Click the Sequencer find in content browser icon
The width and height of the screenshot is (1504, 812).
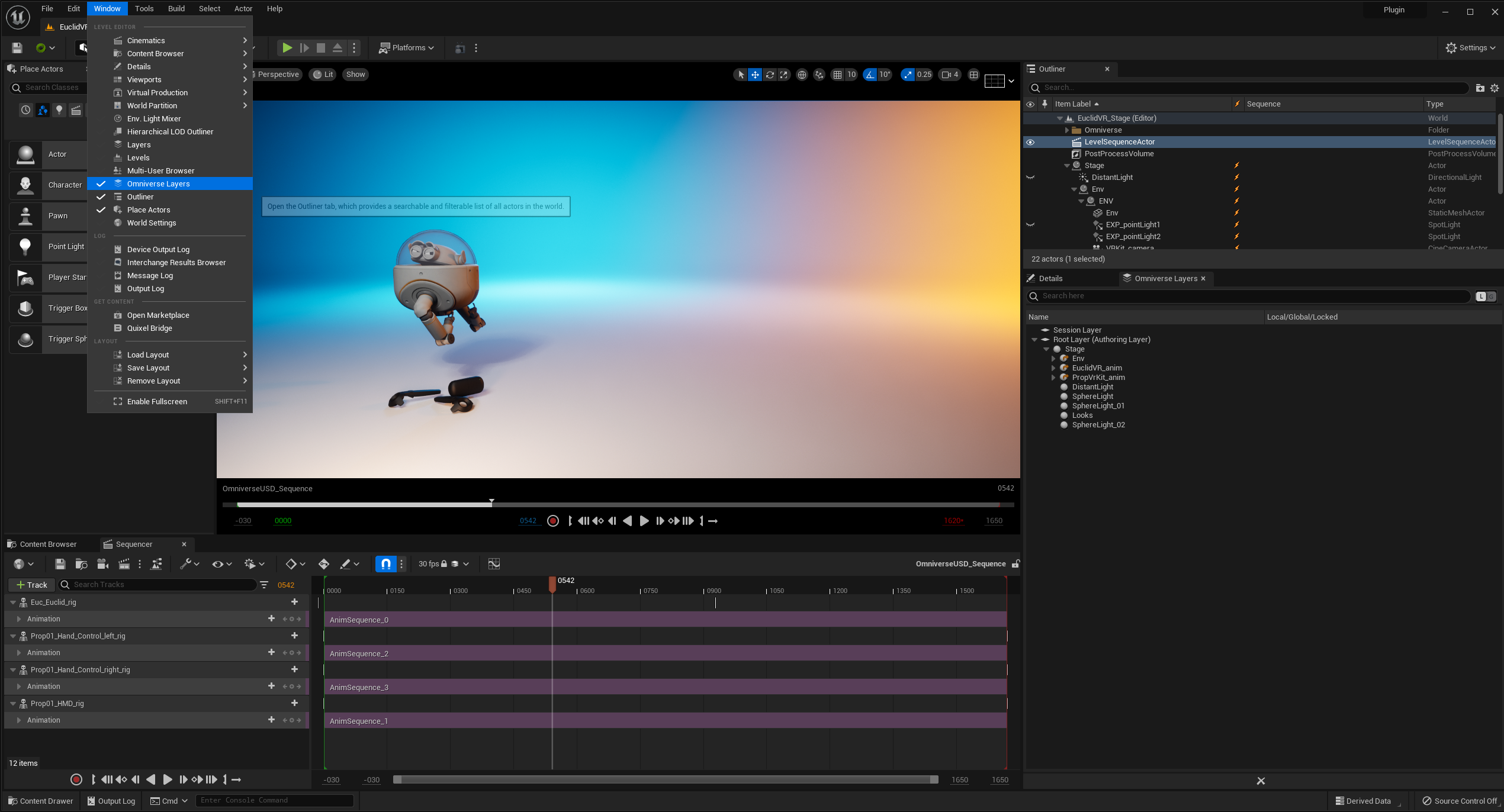click(82, 564)
